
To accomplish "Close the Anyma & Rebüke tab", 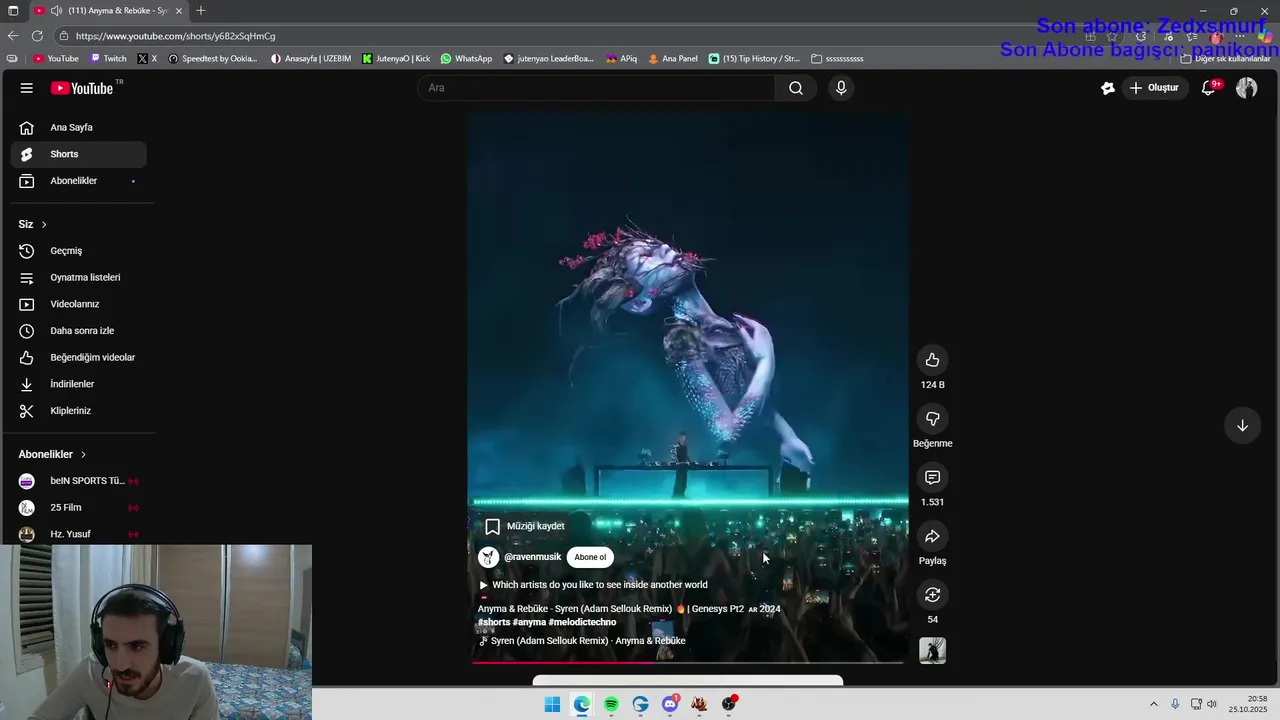I will pos(180,10).
